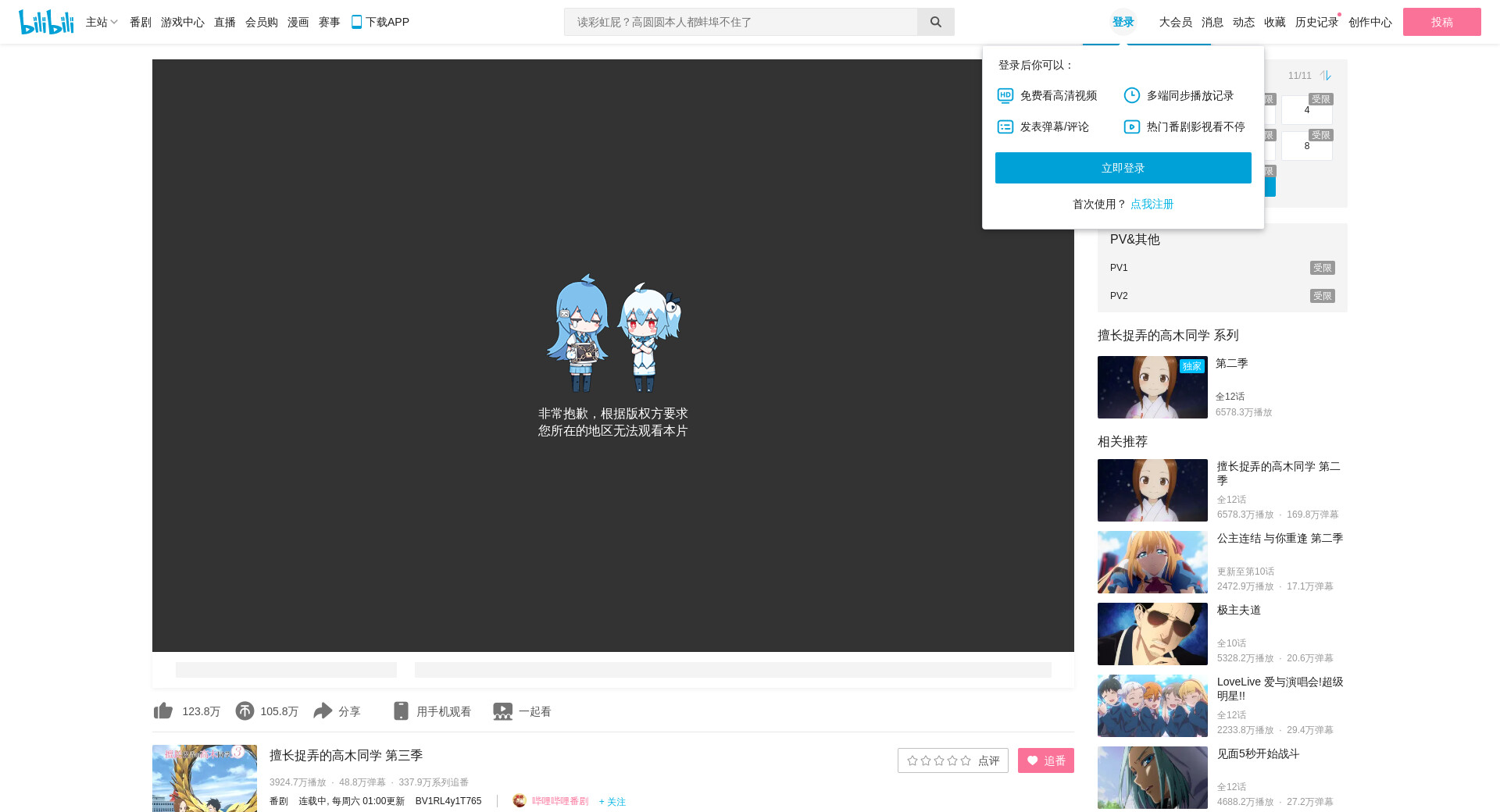Click the fifth rating star

click(x=966, y=760)
